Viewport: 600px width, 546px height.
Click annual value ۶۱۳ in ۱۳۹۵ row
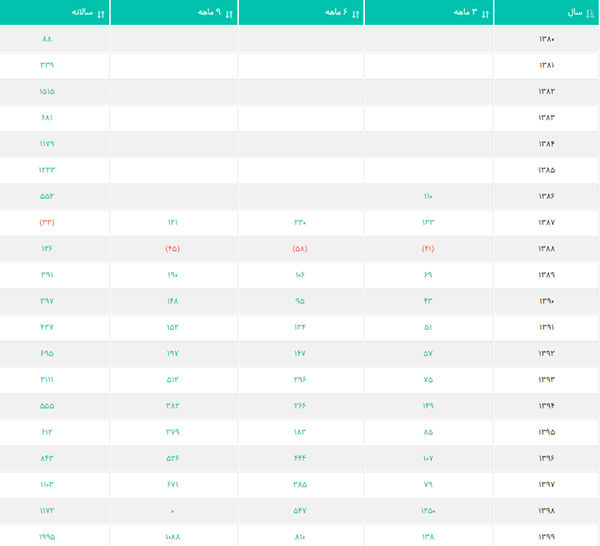click(47, 432)
